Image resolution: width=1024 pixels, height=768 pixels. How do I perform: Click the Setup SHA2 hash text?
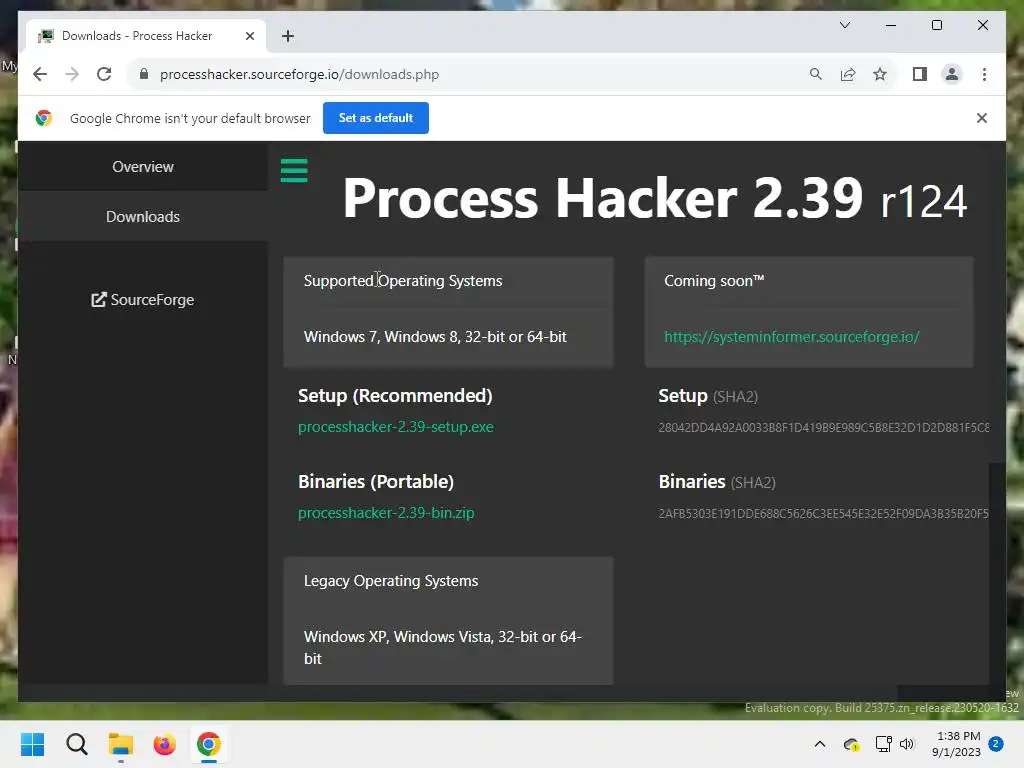click(824, 427)
